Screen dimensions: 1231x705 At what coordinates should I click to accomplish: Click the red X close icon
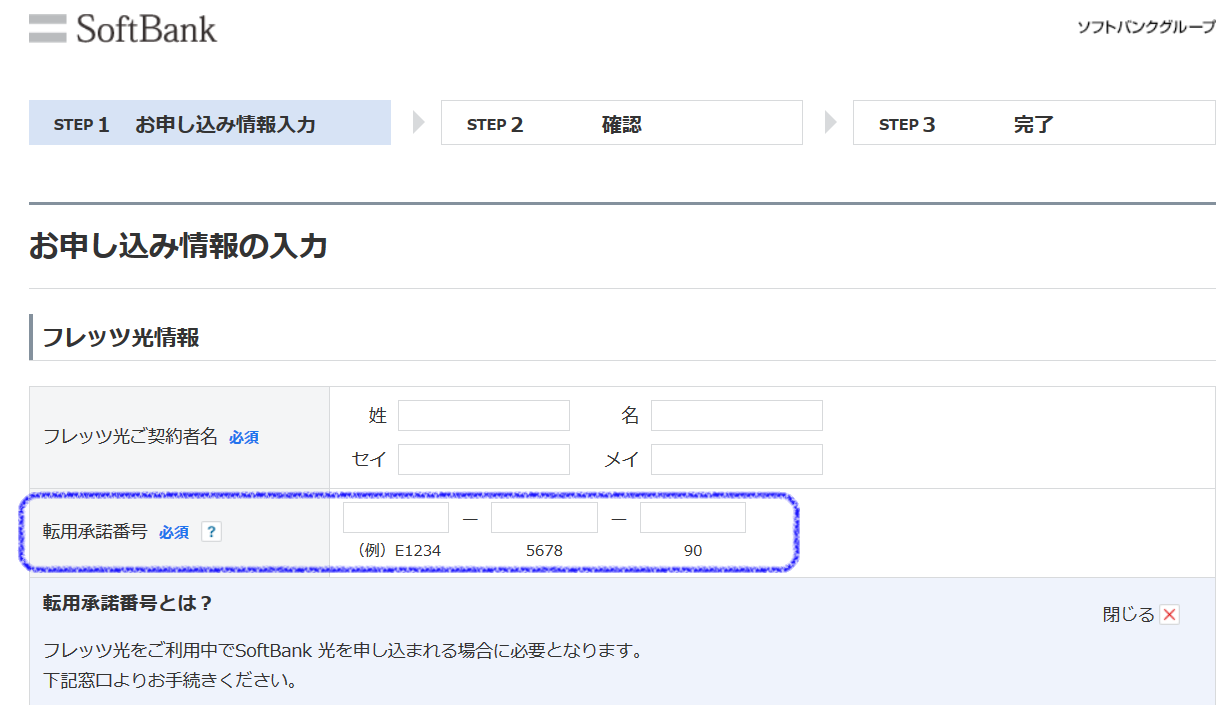click(1169, 614)
